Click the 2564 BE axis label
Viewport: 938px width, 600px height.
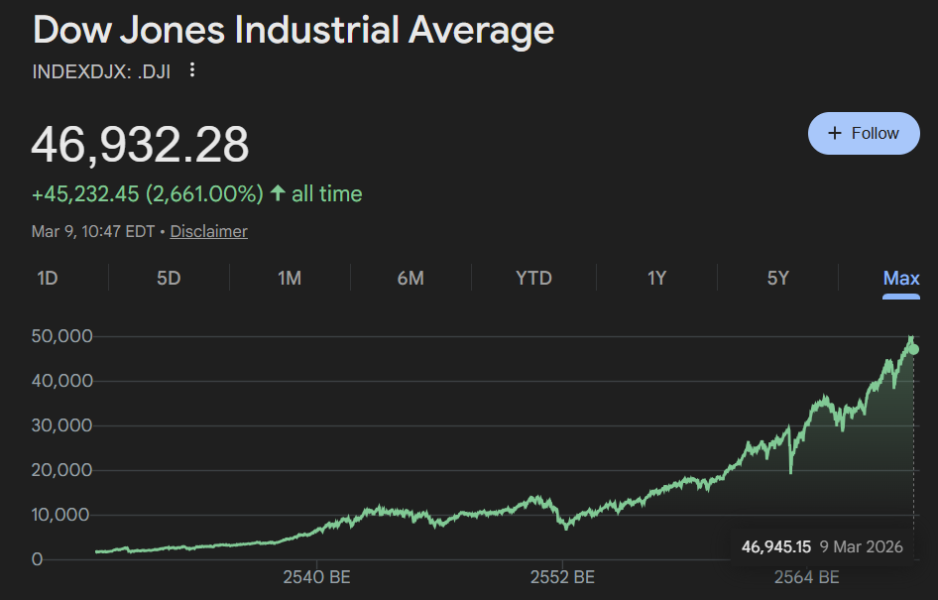[x=807, y=577]
